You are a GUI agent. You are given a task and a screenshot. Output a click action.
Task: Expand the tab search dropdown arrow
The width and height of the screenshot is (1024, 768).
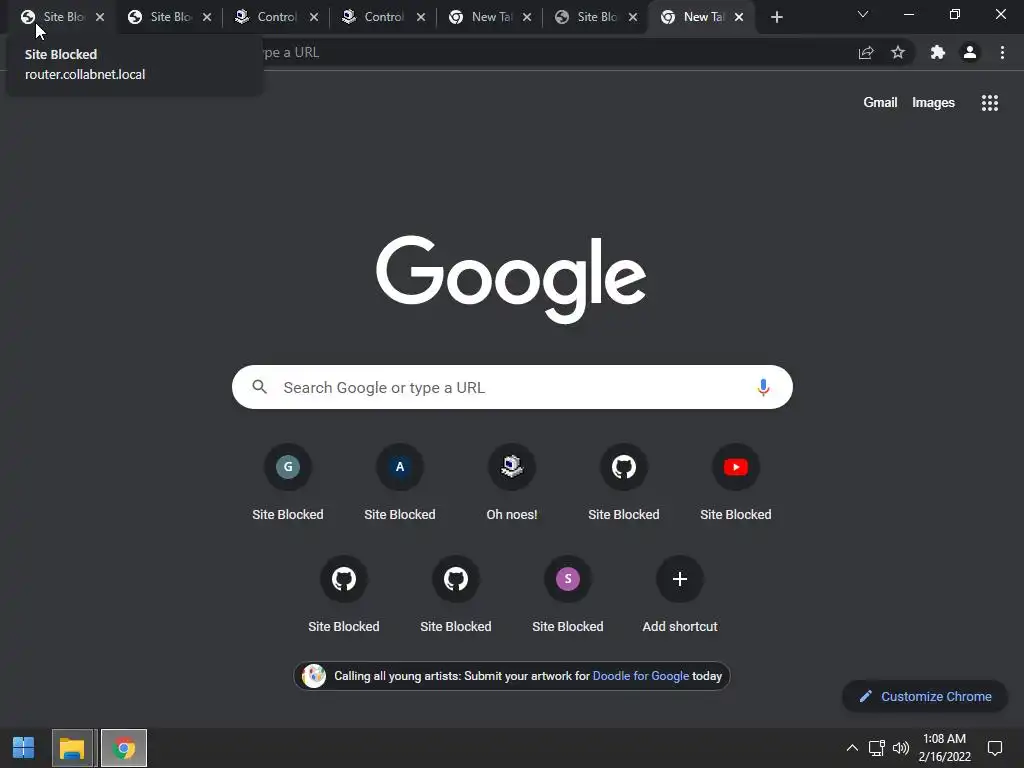pos(863,14)
